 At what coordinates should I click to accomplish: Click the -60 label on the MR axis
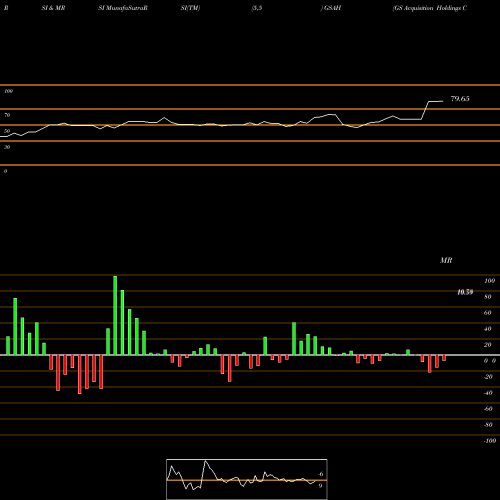tap(488, 409)
